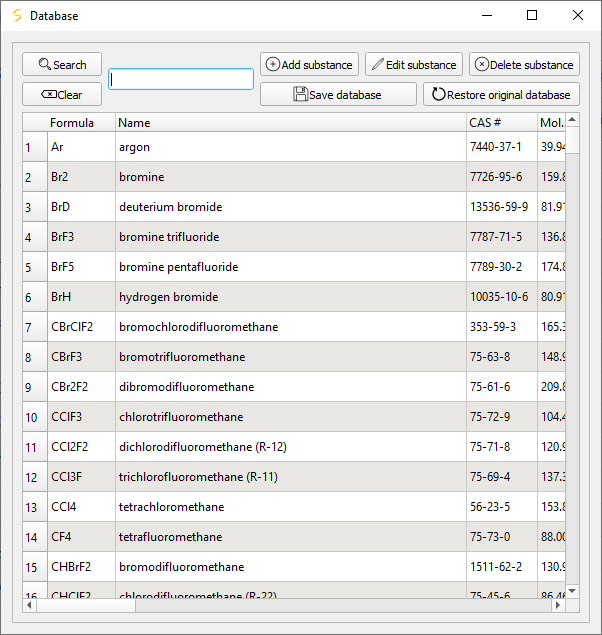Select the 'argon' name cell
Viewport: 602px width, 635px height.
point(291,147)
